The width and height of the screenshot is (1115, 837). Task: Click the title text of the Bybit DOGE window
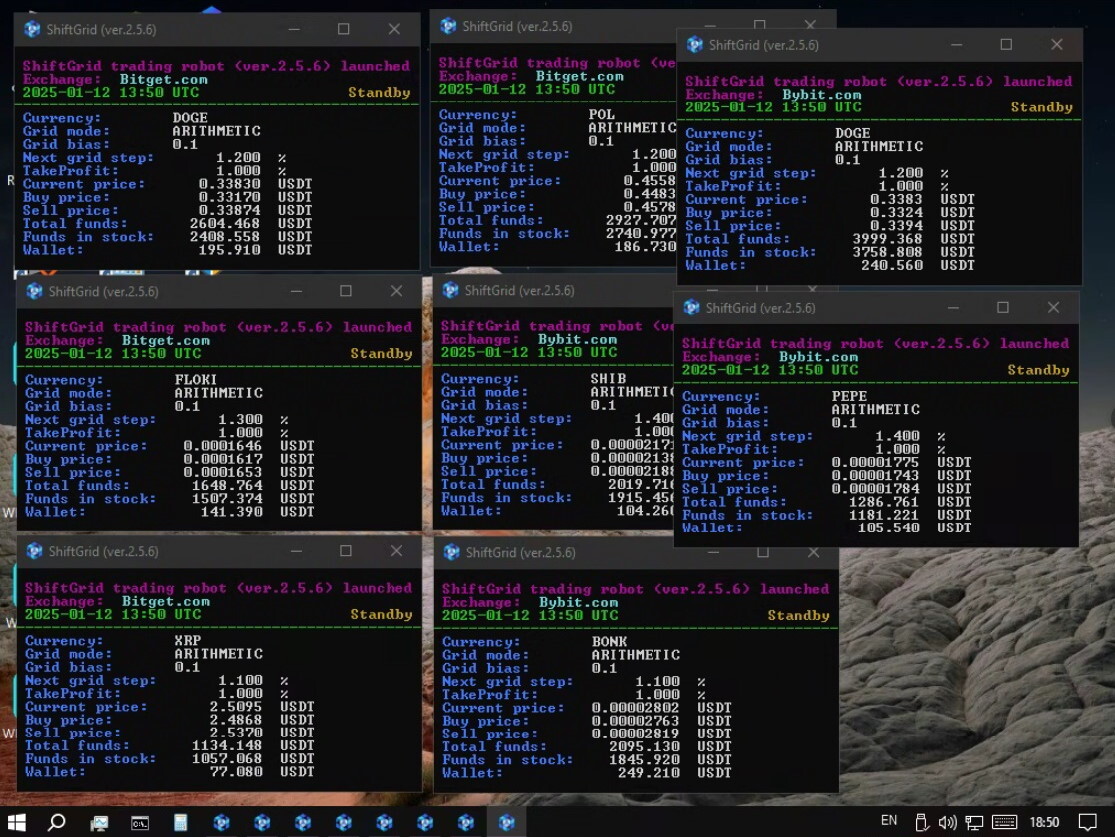764,46
